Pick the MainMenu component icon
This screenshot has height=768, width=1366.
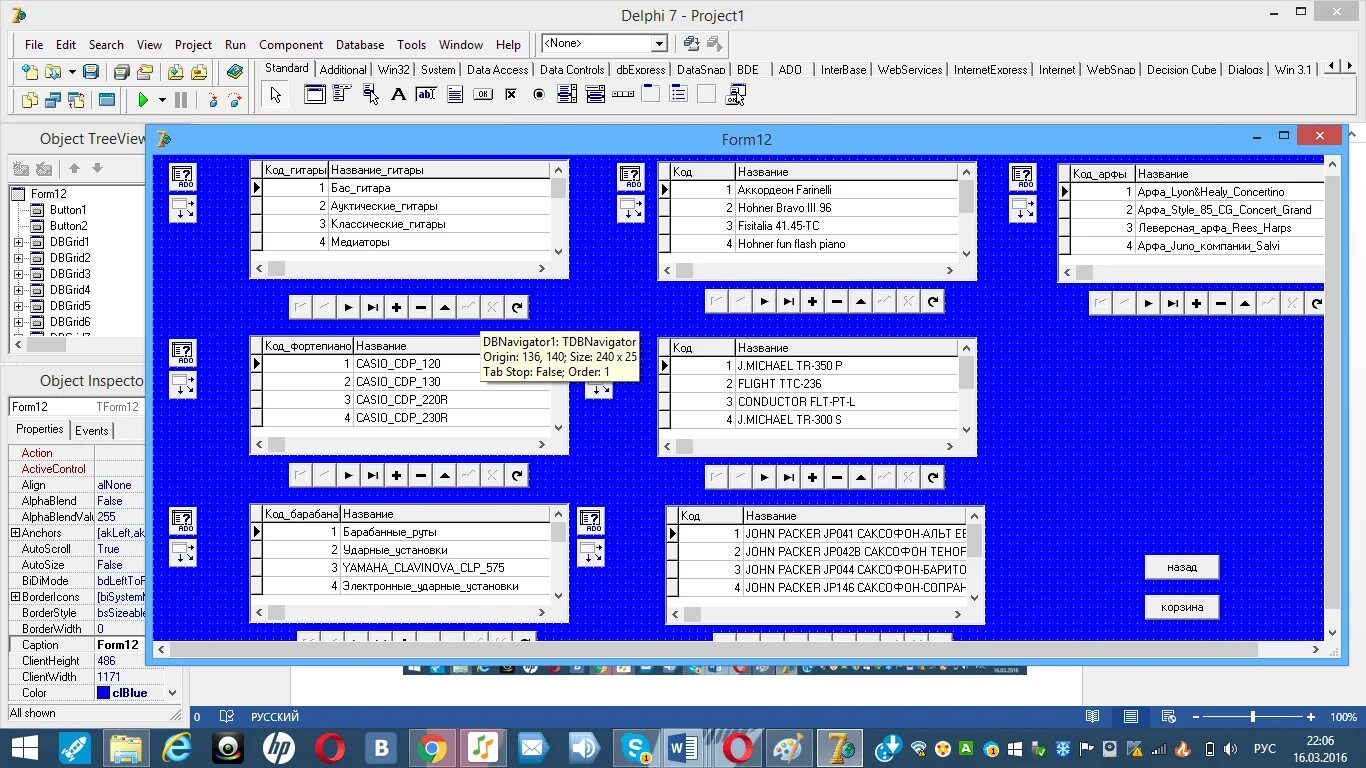point(342,95)
